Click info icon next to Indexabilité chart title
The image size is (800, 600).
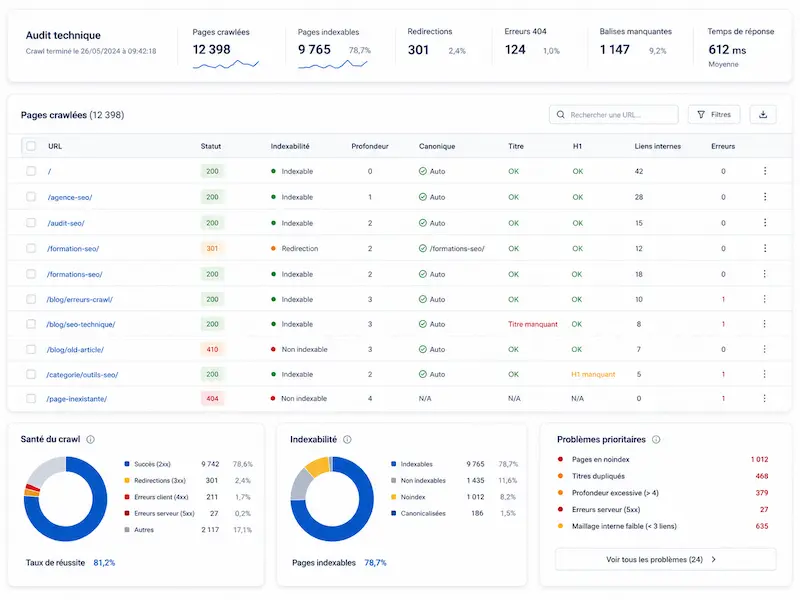[x=347, y=439]
